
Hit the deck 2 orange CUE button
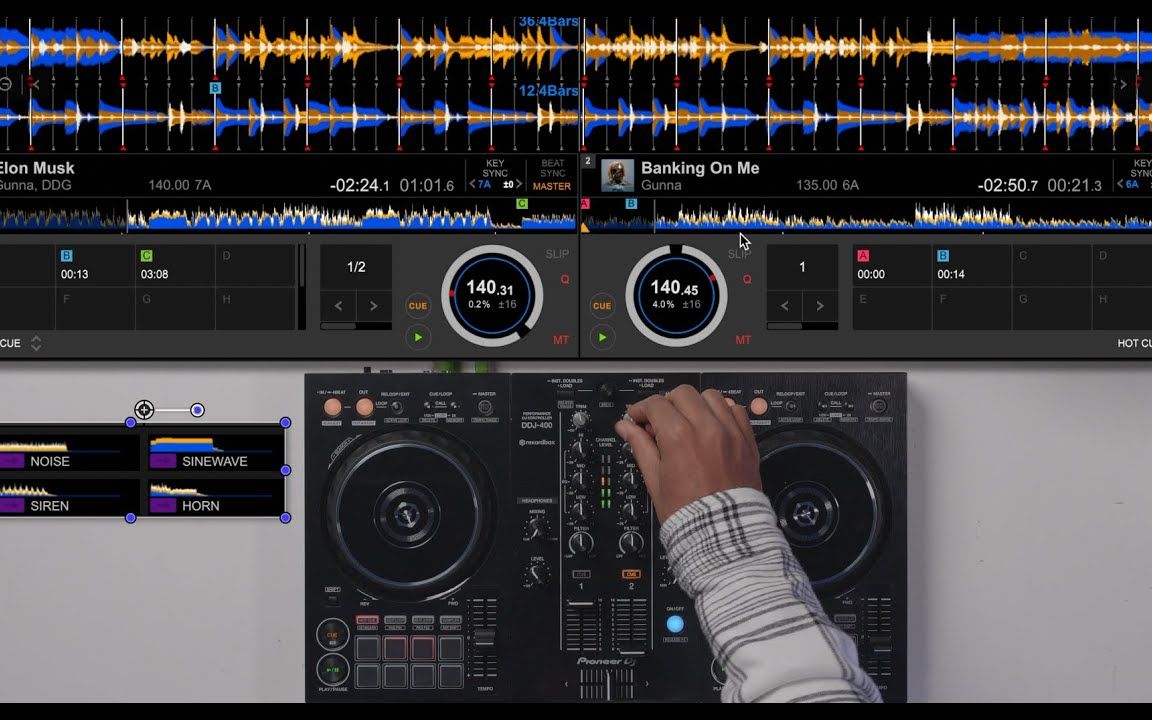coord(602,306)
